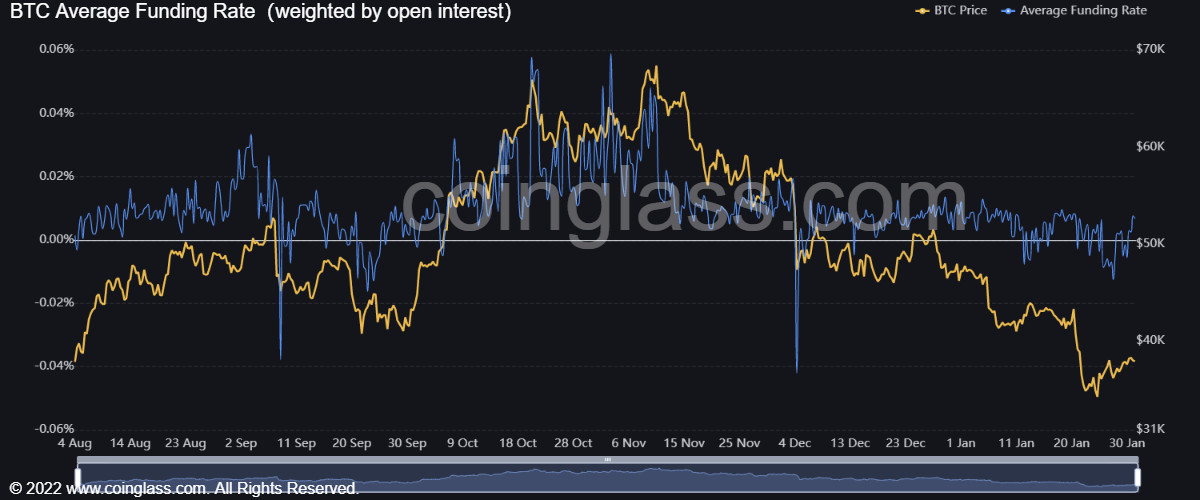Screen dimensions: 1200x500
Task: Toggle the BTC Price series label
Action: click(960, 11)
